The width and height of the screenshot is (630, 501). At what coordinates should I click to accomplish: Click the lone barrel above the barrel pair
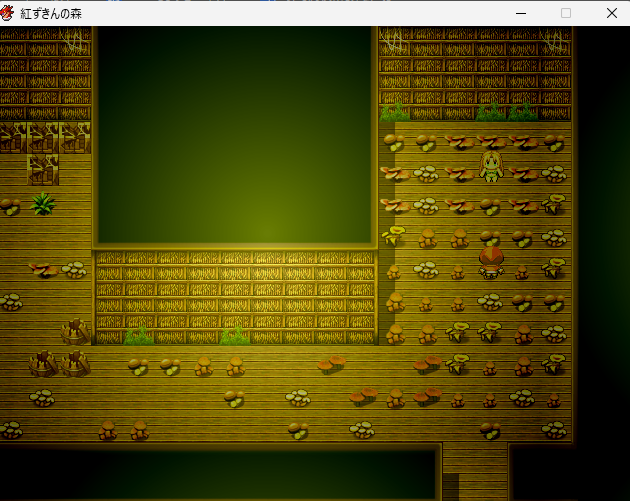point(75,331)
